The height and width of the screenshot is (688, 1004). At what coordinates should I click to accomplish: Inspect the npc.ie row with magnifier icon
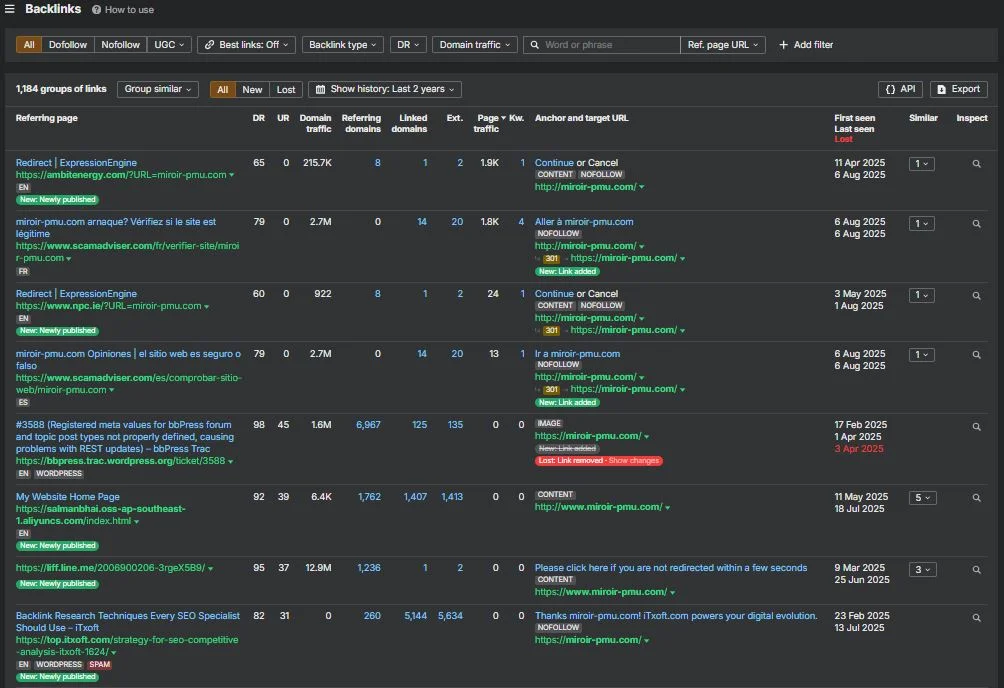point(976,295)
